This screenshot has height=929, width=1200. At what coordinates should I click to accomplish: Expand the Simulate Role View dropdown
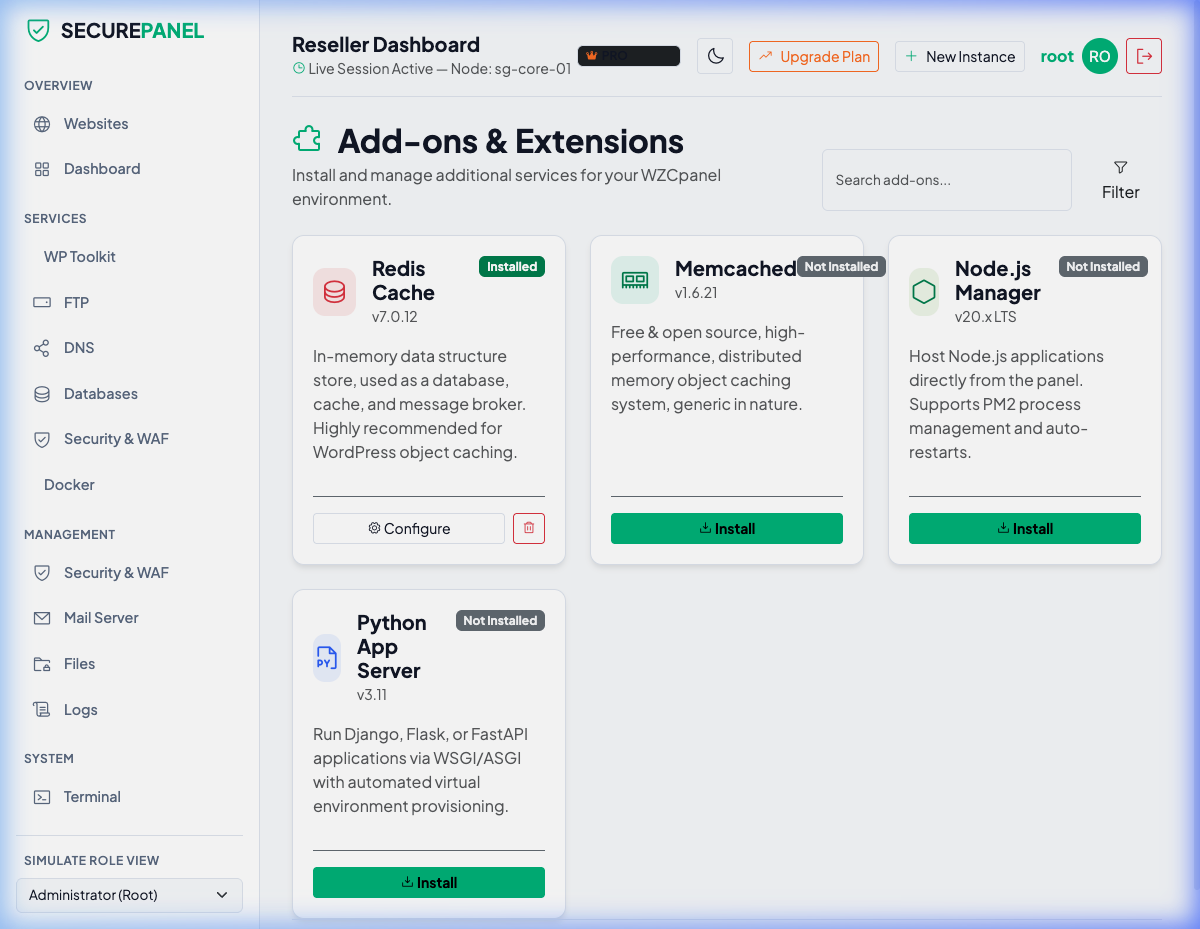click(x=129, y=895)
